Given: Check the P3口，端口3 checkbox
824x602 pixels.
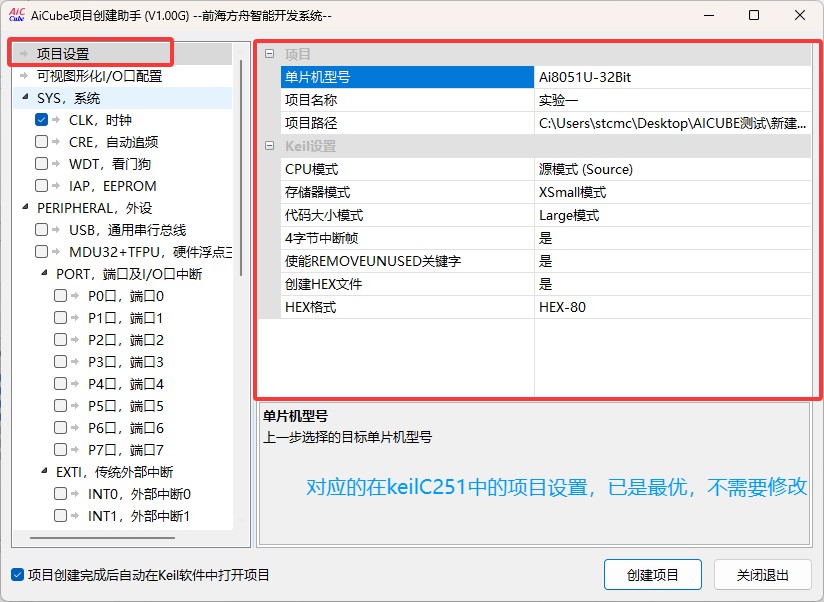Looking at the screenshot, I should tap(60, 362).
